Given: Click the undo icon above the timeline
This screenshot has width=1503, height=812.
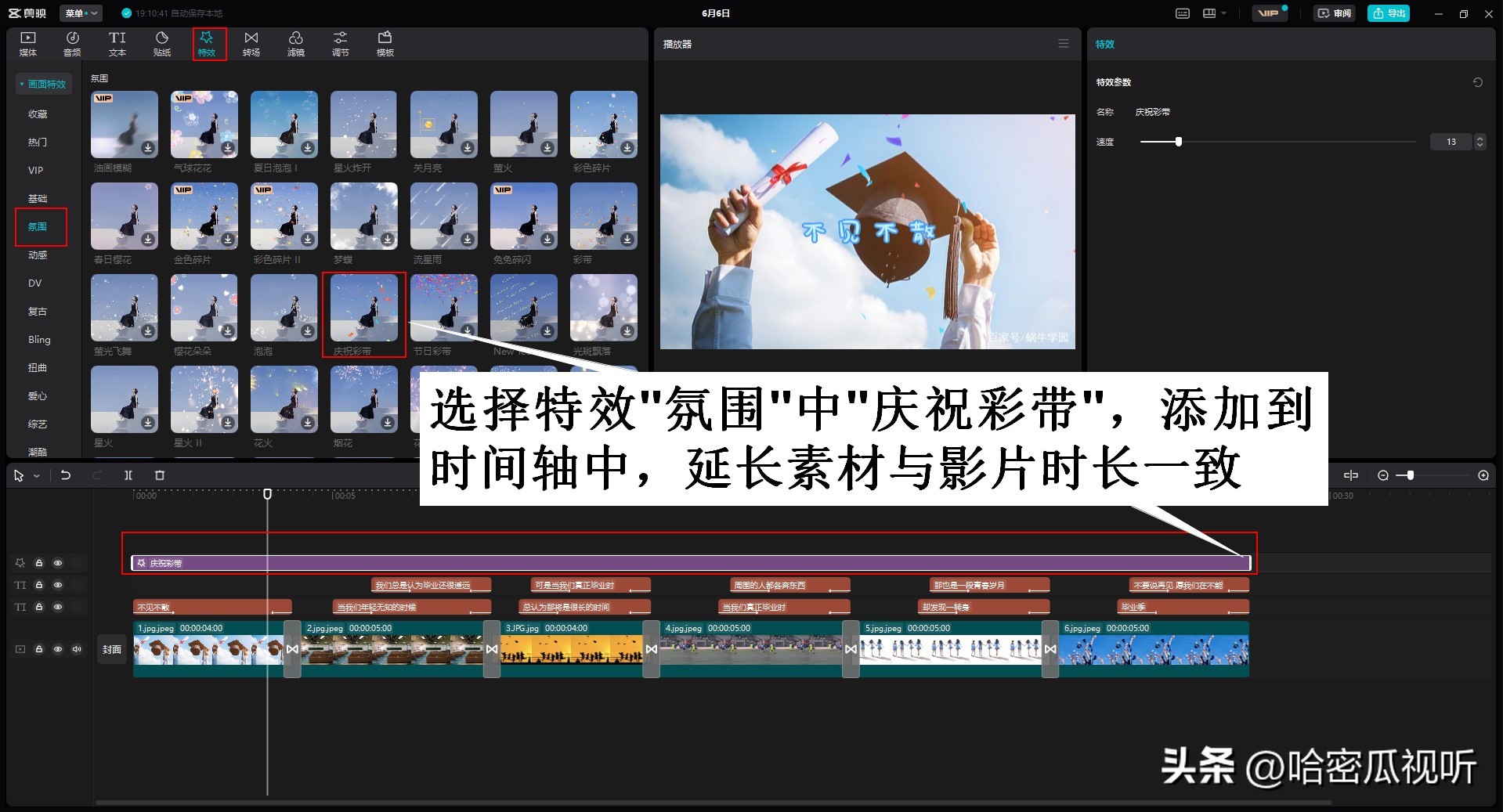Looking at the screenshot, I should [x=67, y=475].
